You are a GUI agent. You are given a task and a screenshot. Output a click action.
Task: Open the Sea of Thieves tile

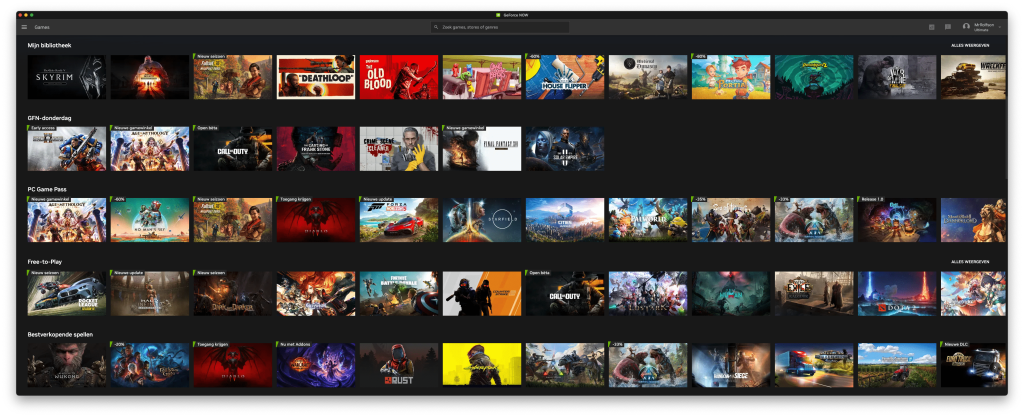731,221
